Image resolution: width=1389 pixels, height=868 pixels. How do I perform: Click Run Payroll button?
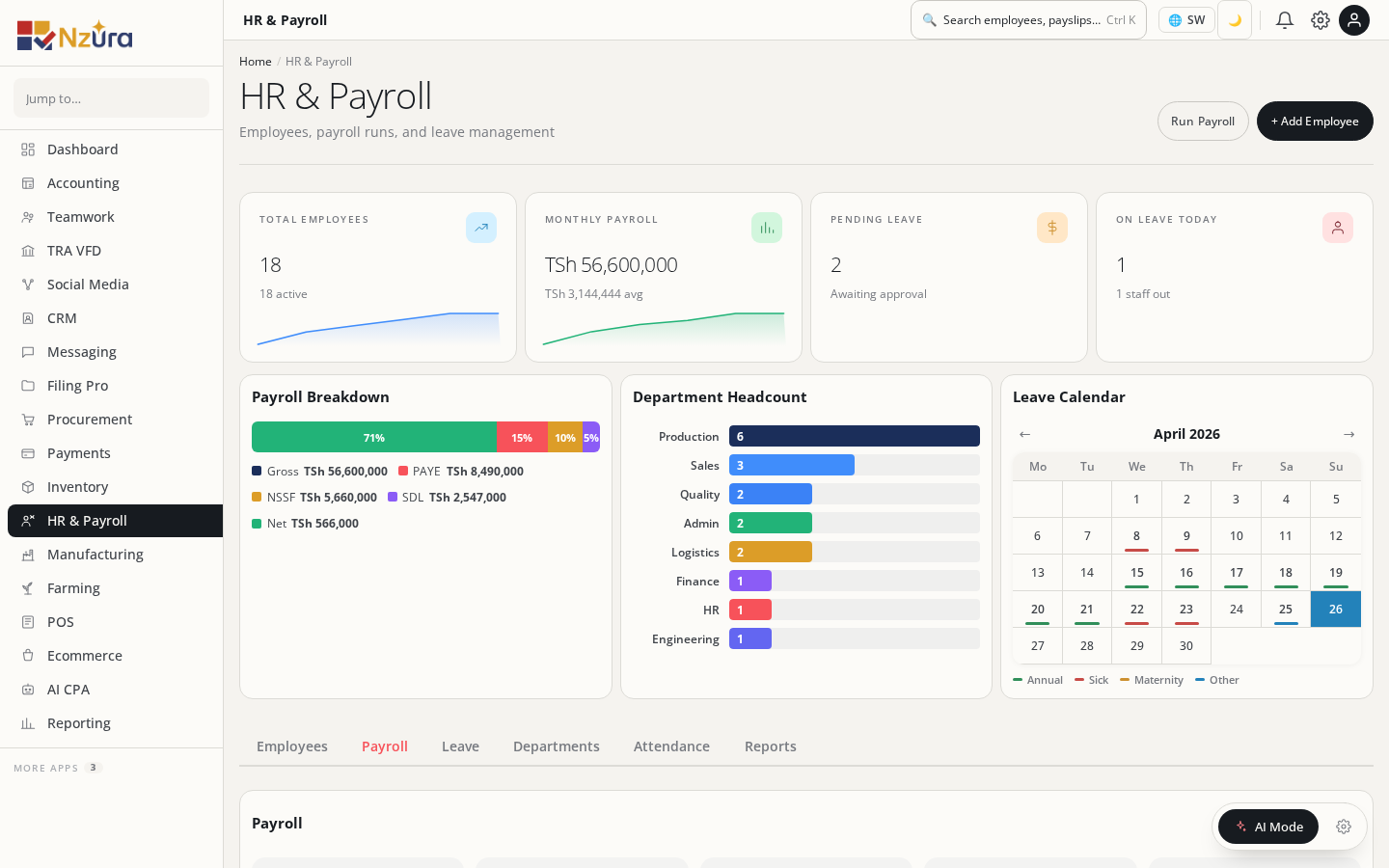[x=1203, y=122]
